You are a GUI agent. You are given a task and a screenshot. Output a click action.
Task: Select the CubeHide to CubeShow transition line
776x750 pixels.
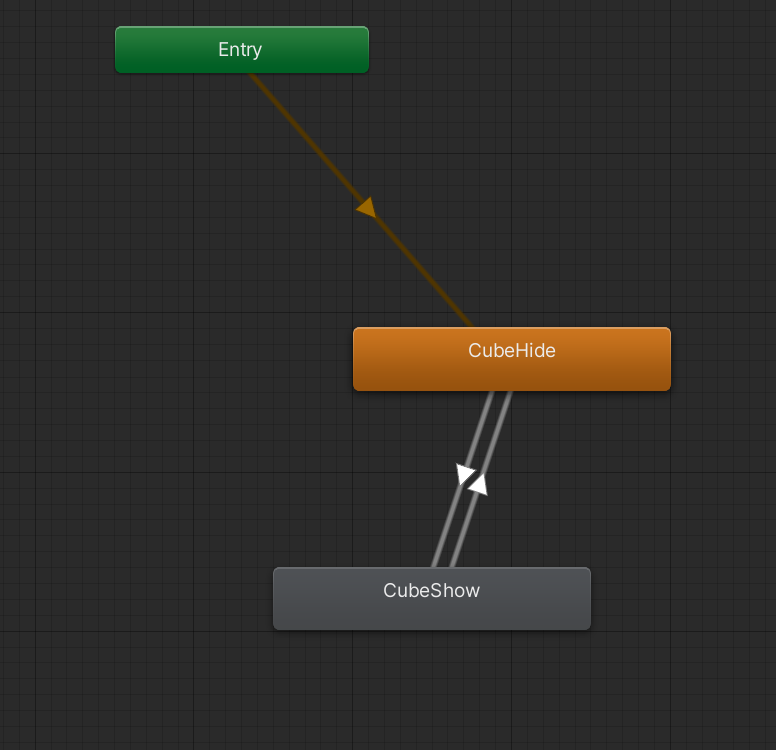click(447, 530)
